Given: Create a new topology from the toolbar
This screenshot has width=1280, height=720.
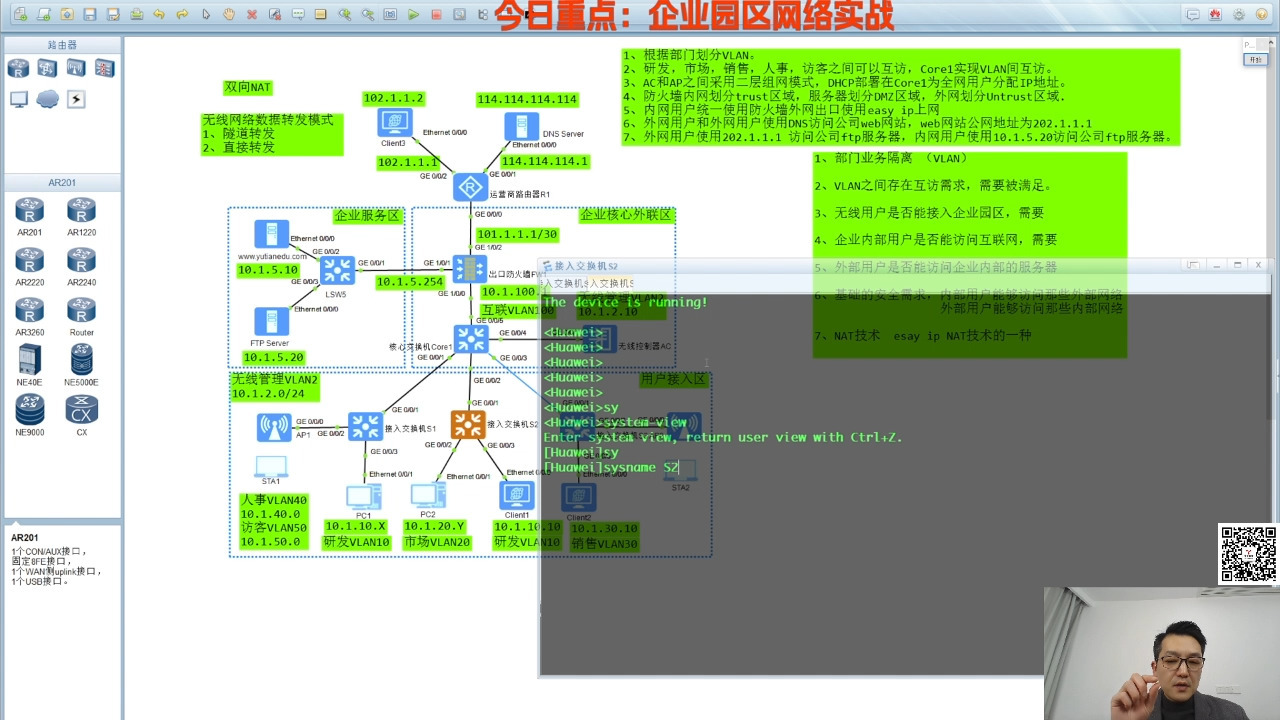Looking at the screenshot, I should coord(19,14).
